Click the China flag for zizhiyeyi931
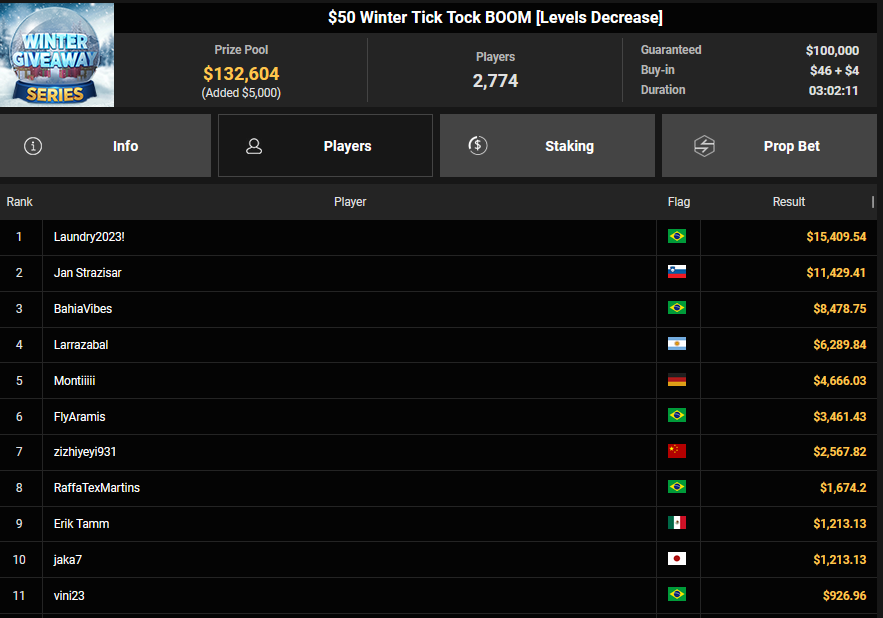 tap(677, 452)
